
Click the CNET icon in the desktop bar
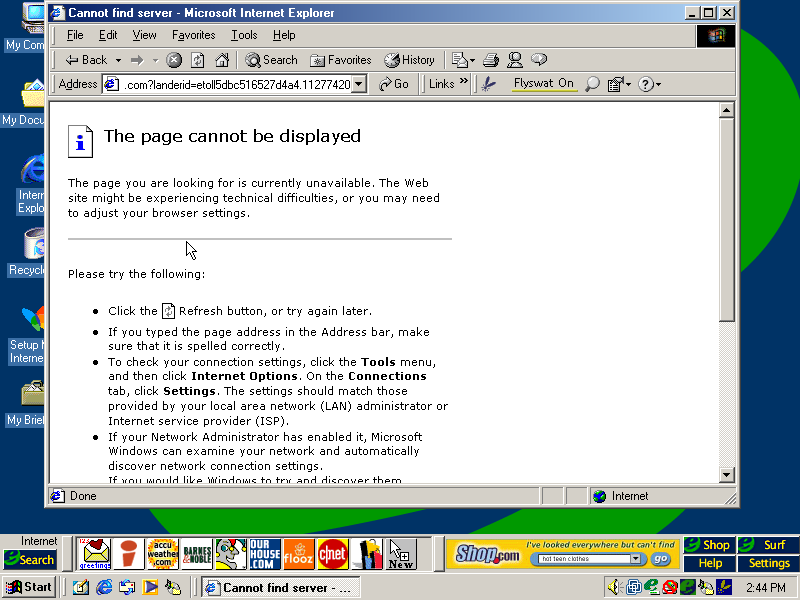[x=333, y=553]
